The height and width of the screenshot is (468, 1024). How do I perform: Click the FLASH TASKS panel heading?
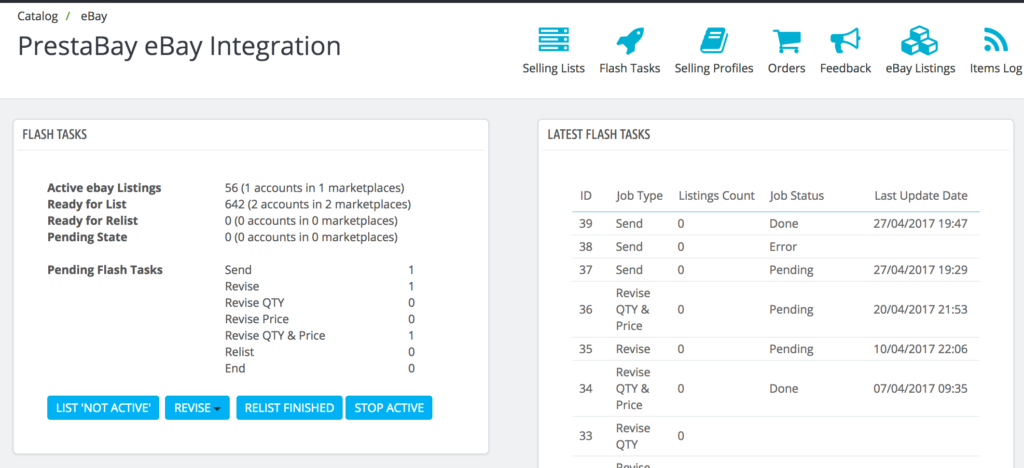coord(55,134)
